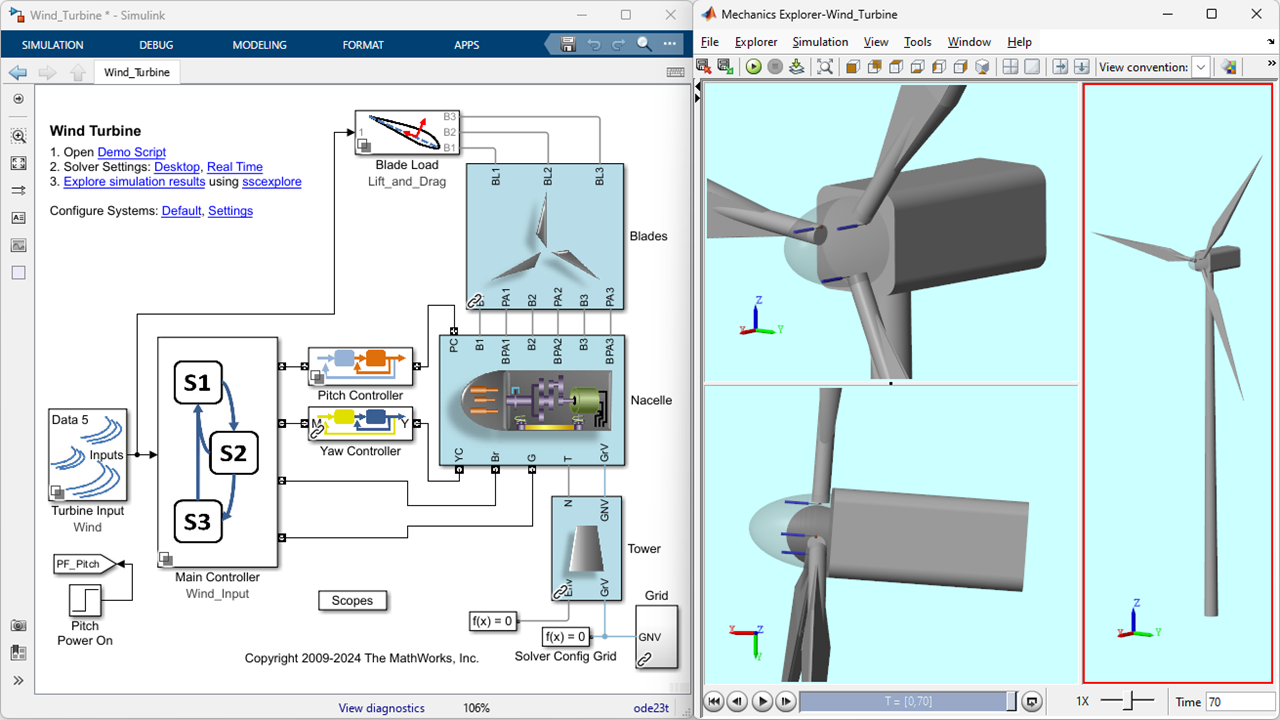Switch to the MODELING toolstrip tab
Image resolution: width=1280 pixels, height=720 pixels.
click(x=259, y=45)
